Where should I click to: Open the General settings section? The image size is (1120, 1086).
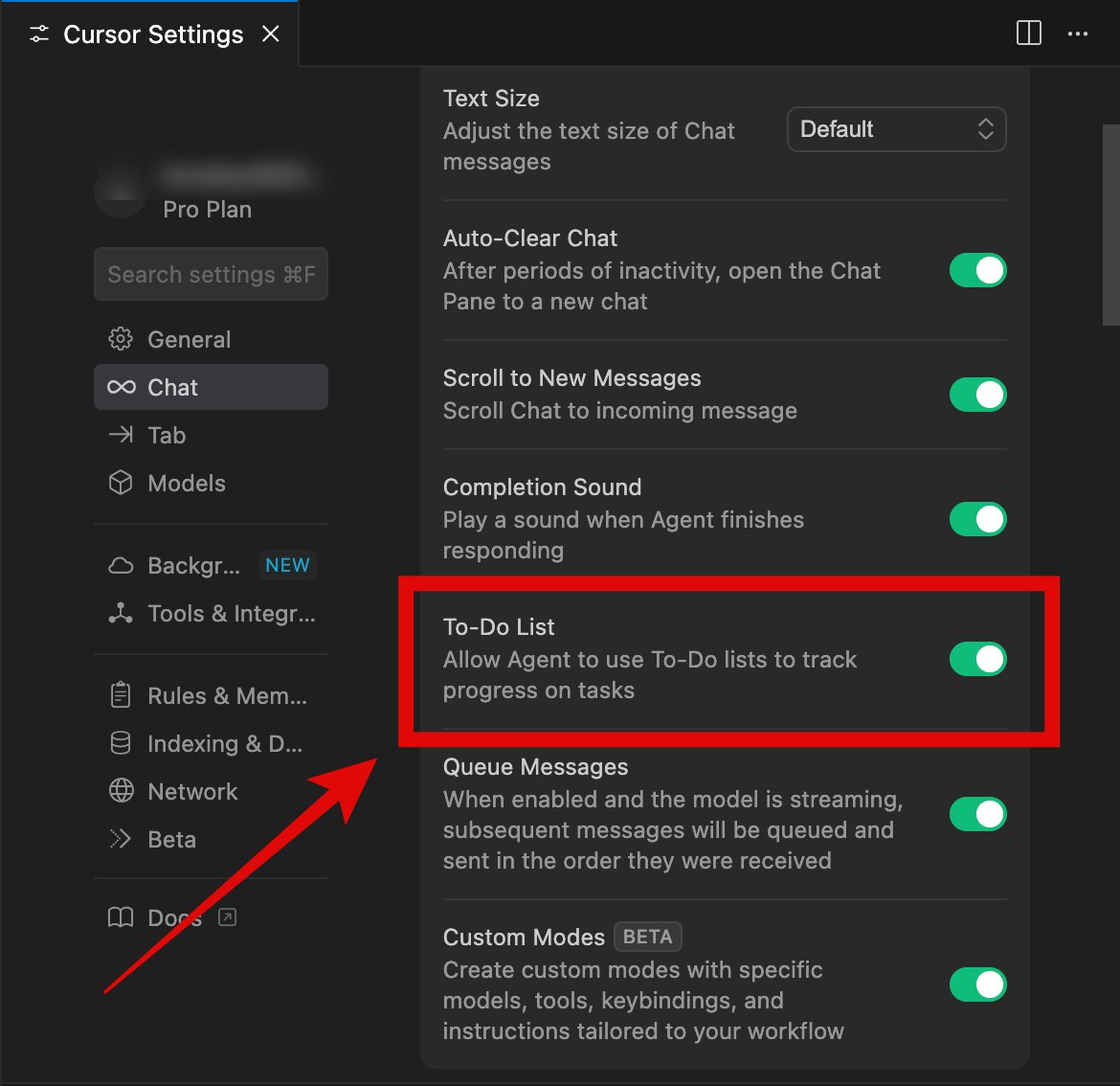point(211,339)
